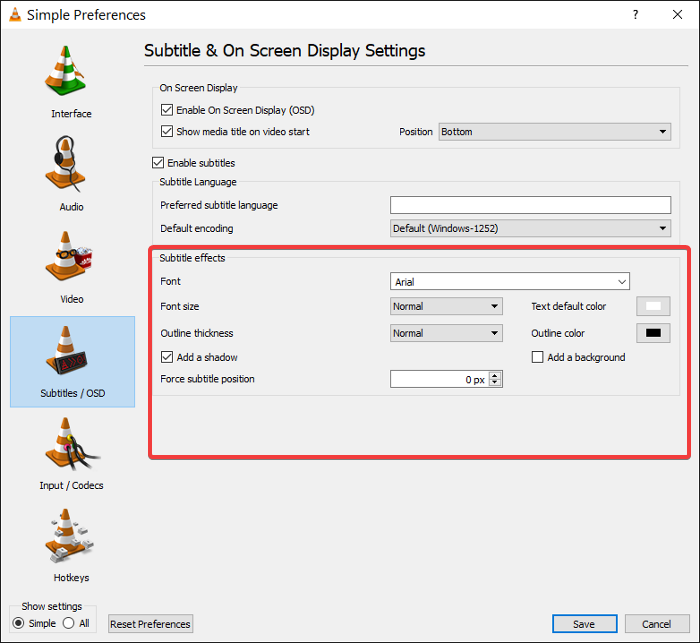Toggle Show media title on video start
Screen dimensions: 700x643
point(167,131)
